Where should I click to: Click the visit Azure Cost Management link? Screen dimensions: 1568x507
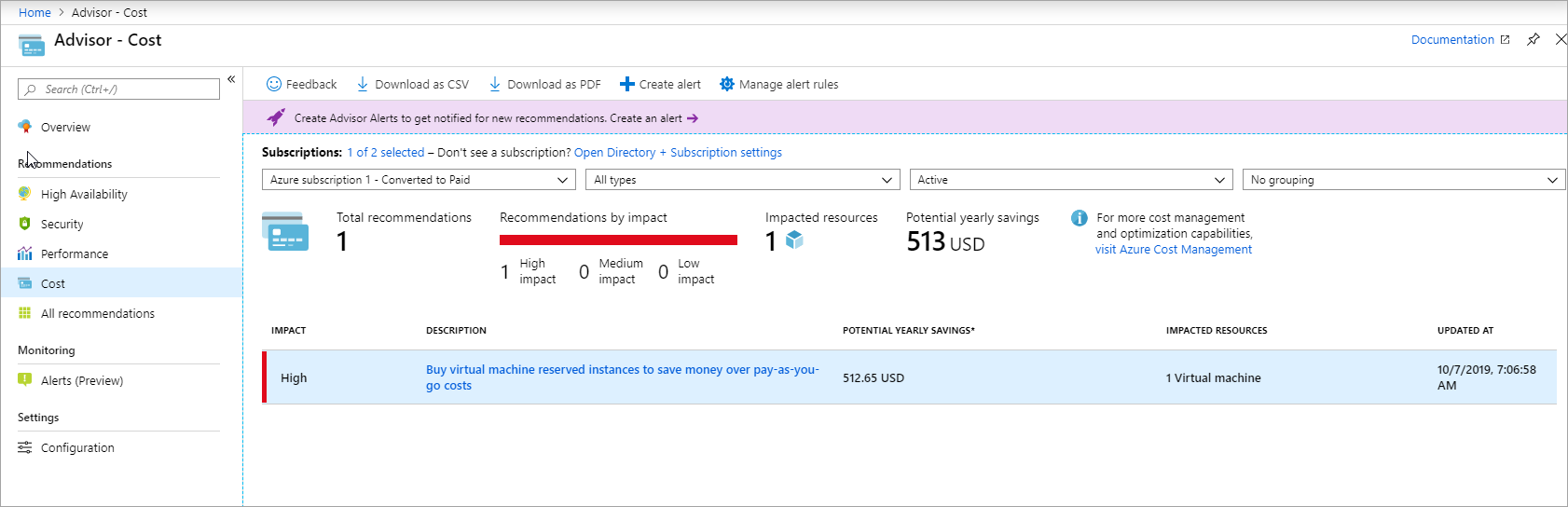click(x=1173, y=249)
